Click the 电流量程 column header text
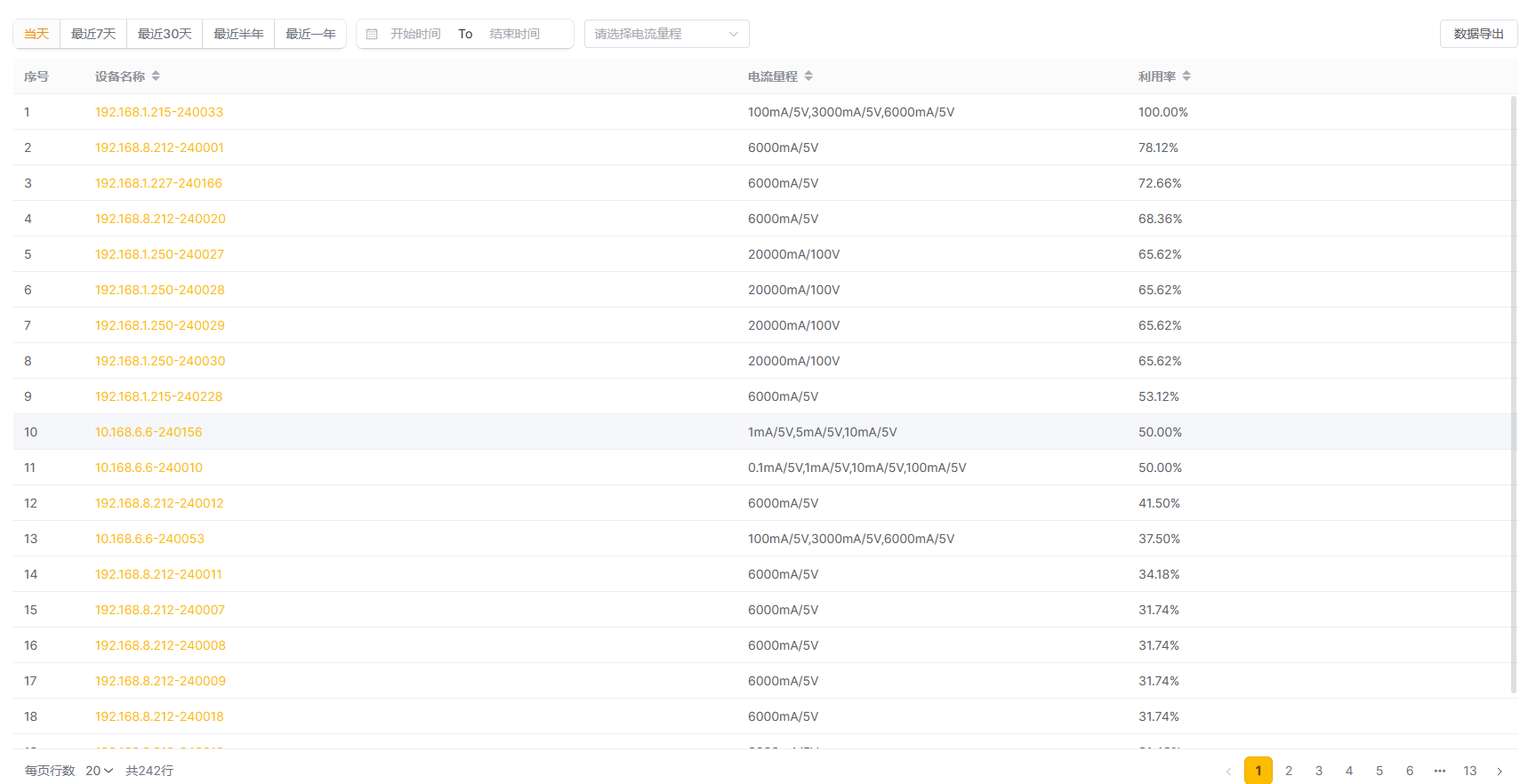This screenshot has width=1520, height=784. 773,76
